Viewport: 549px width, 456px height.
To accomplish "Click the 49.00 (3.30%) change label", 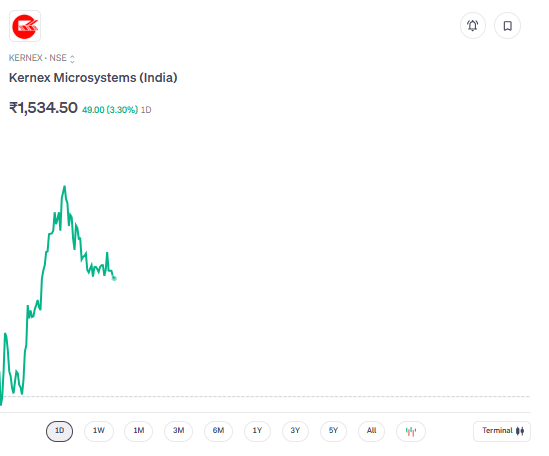I will [x=110, y=110].
